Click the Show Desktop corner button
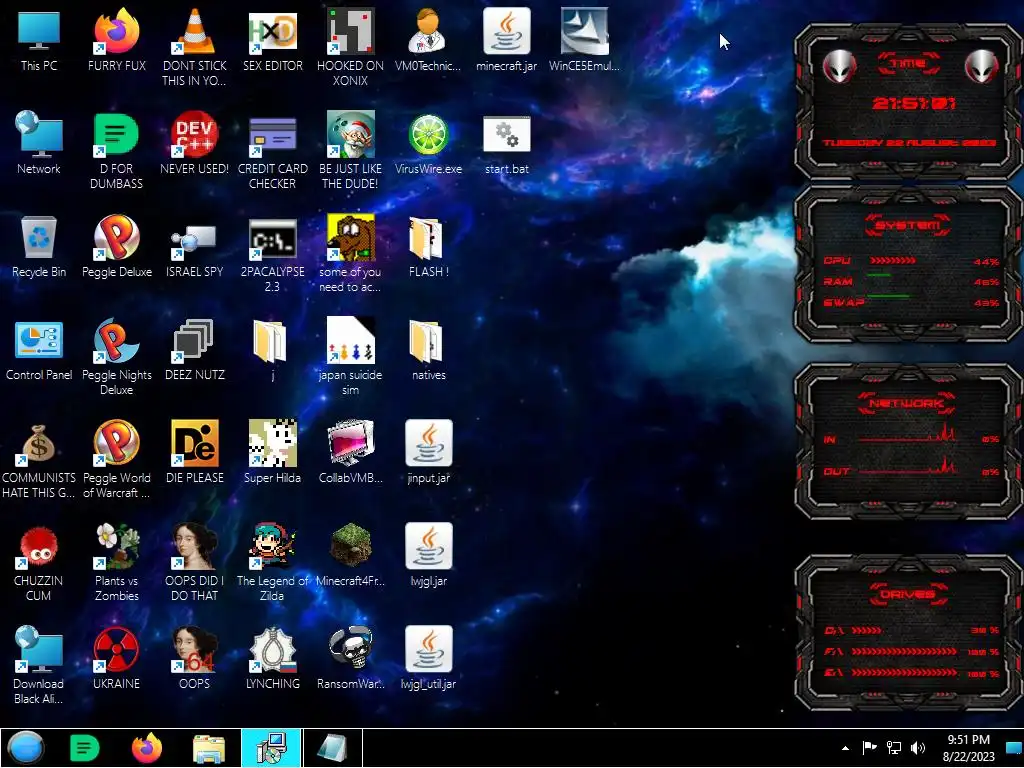 point(1015,748)
